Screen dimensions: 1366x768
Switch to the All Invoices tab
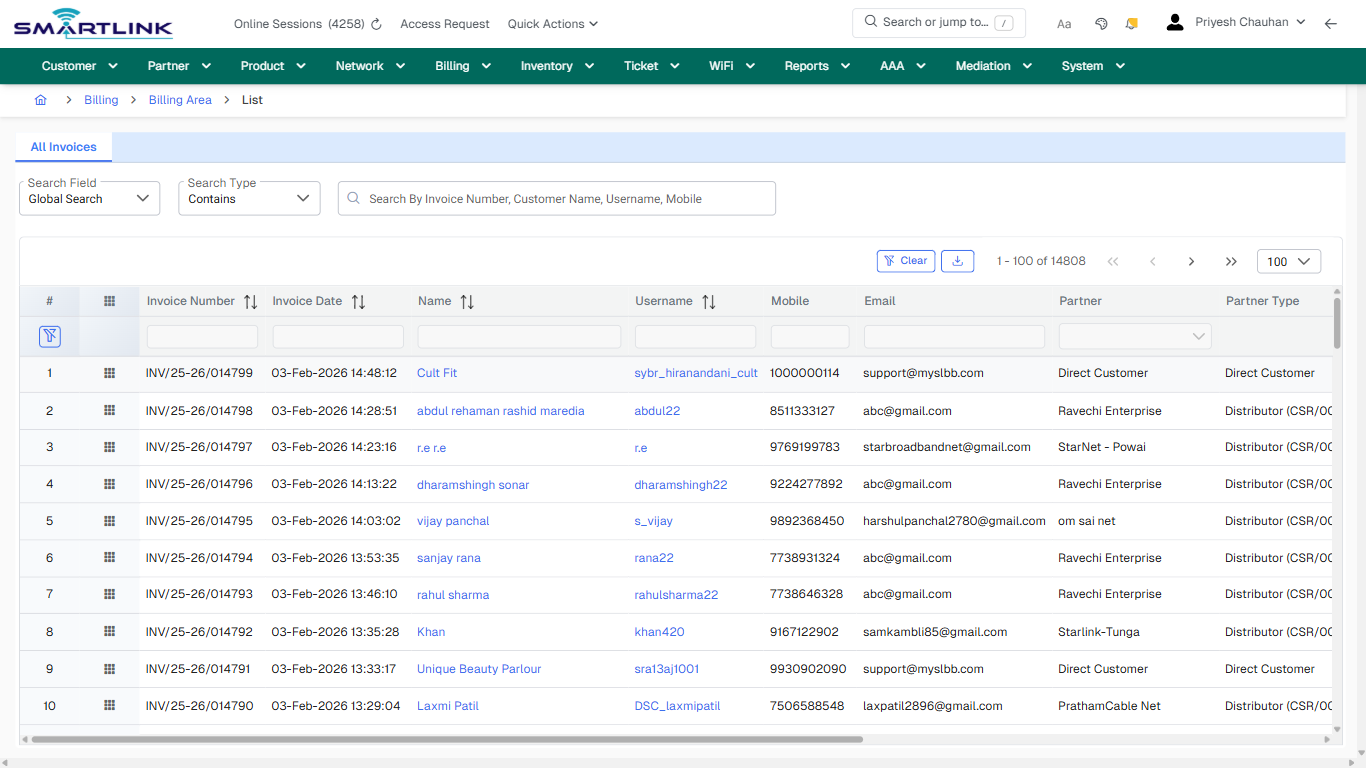63,147
